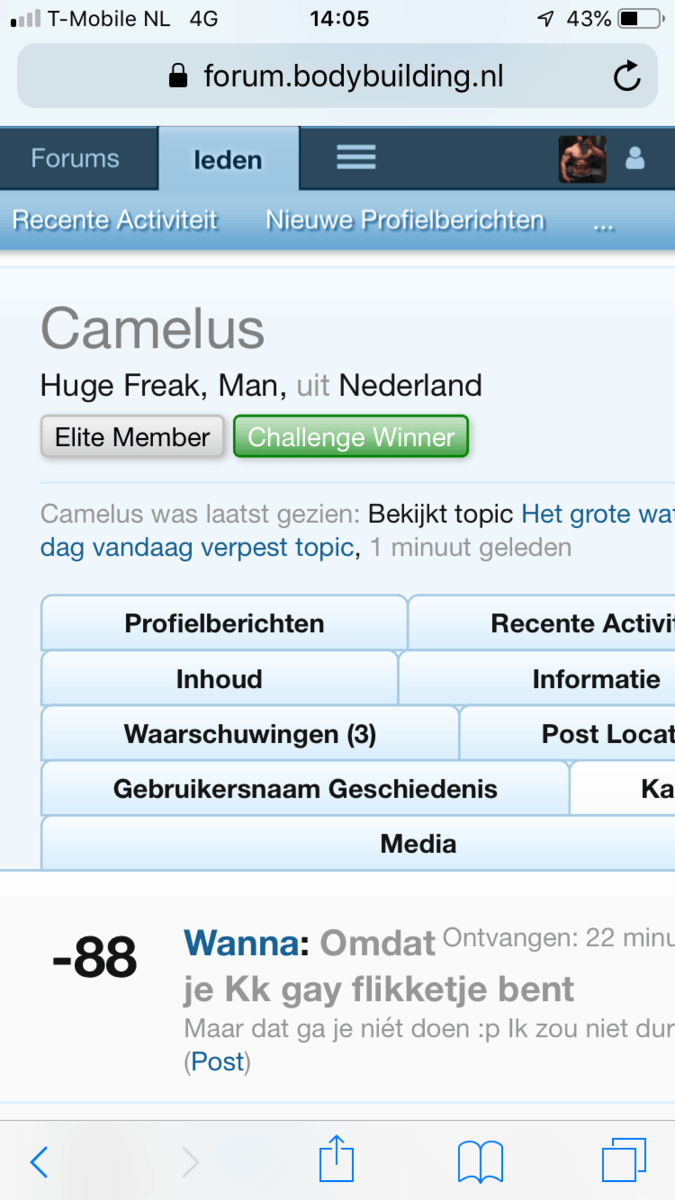Switch to the Forums tab
This screenshot has height=1200, width=675.
(x=75, y=158)
